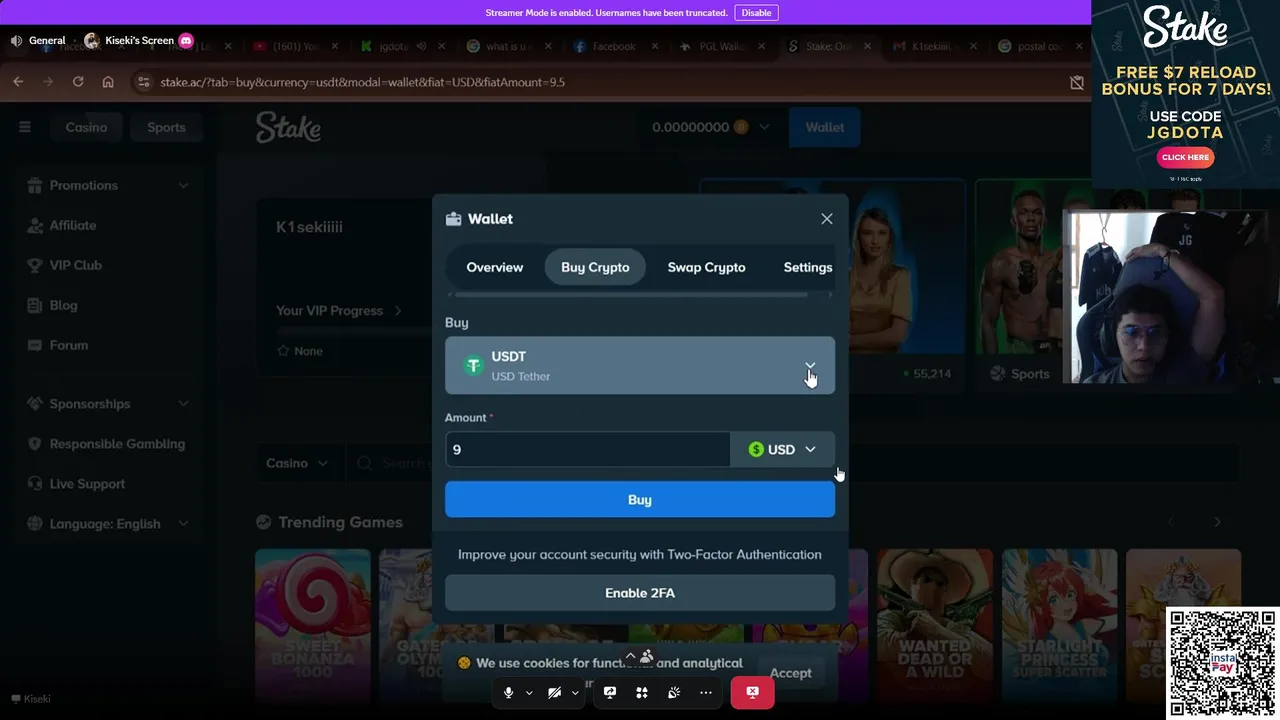Image resolution: width=1280 pixels, height=720 pixels.
Task: Click the Affiliate sidebar icon
Action: (x=35, y=225)
